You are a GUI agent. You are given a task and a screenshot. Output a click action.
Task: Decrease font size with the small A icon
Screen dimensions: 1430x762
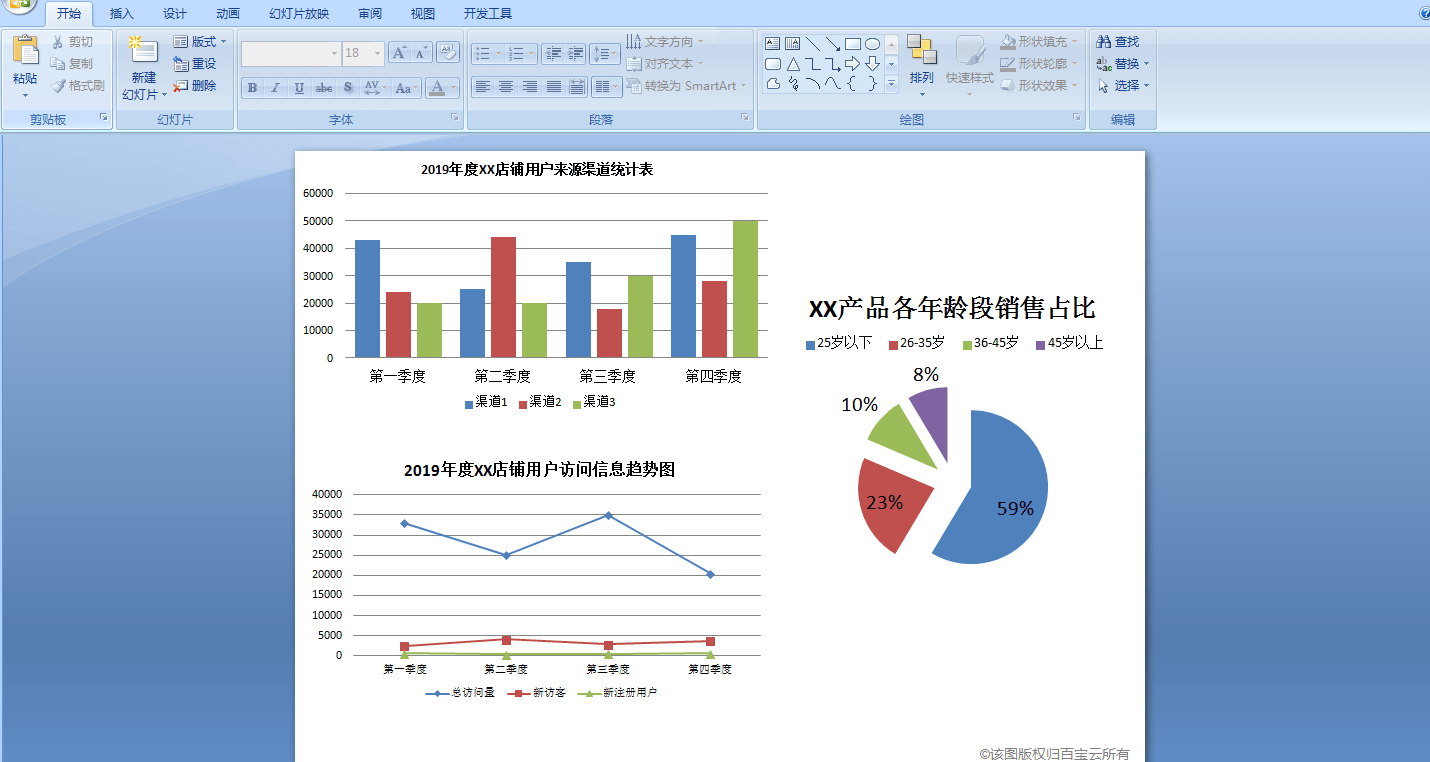click(421, 52)
